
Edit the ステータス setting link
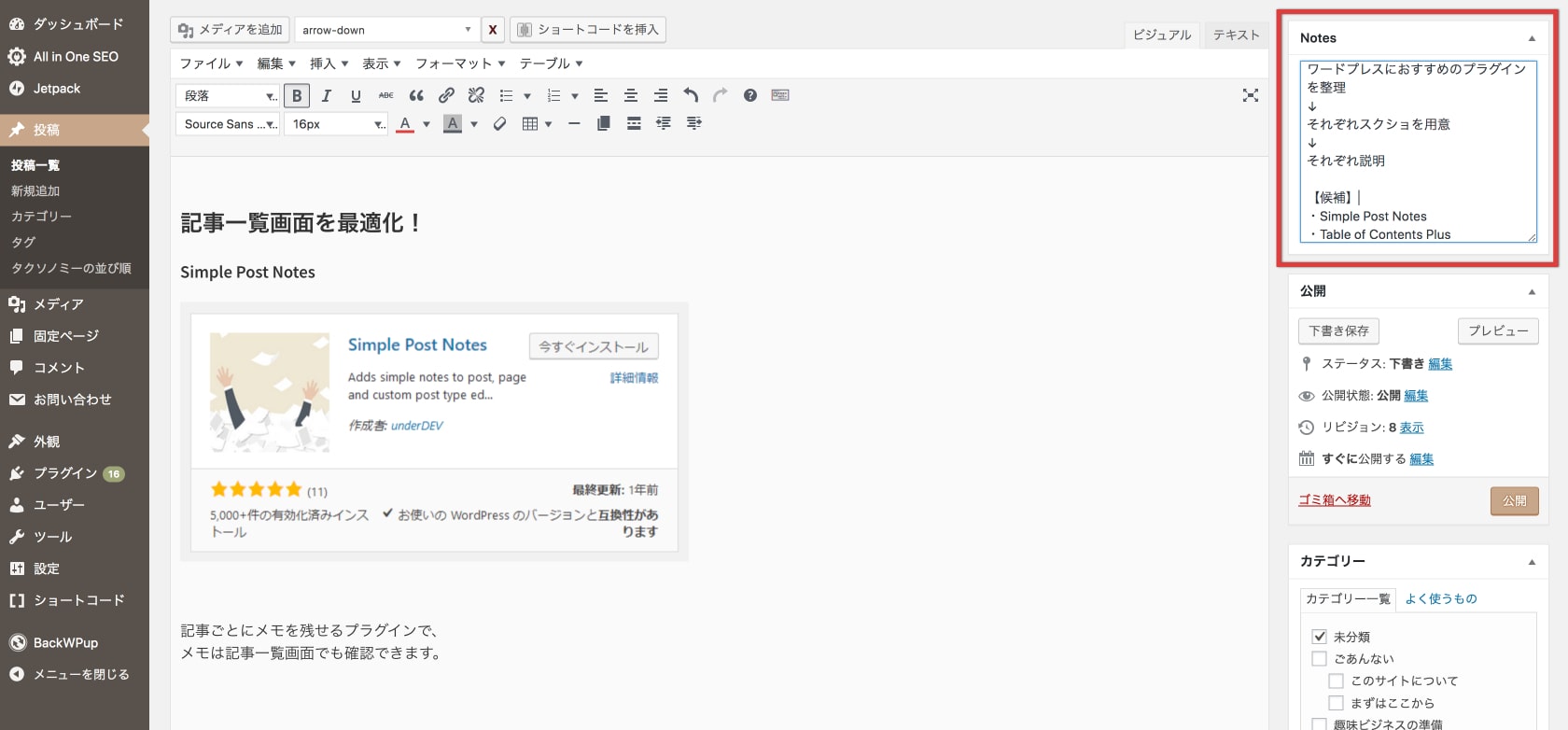pos(1440,364)
